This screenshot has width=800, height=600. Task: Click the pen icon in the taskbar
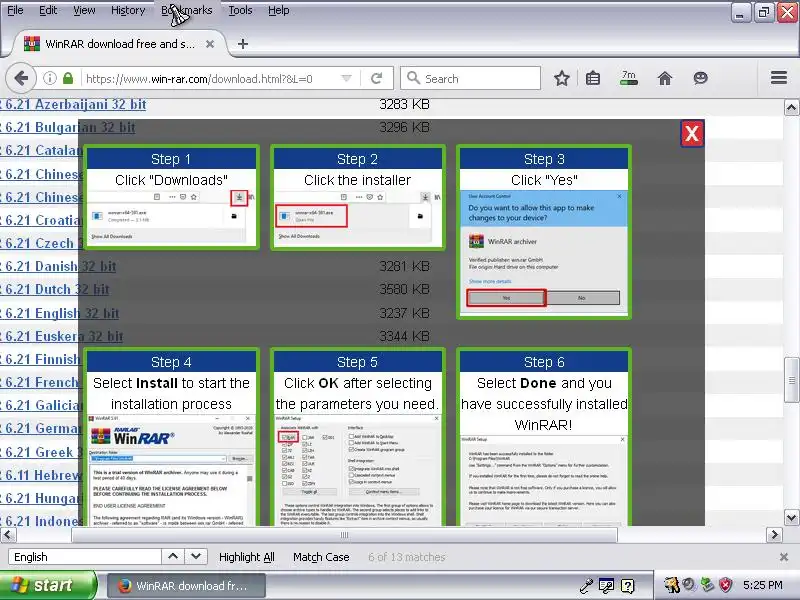(586, 586)
